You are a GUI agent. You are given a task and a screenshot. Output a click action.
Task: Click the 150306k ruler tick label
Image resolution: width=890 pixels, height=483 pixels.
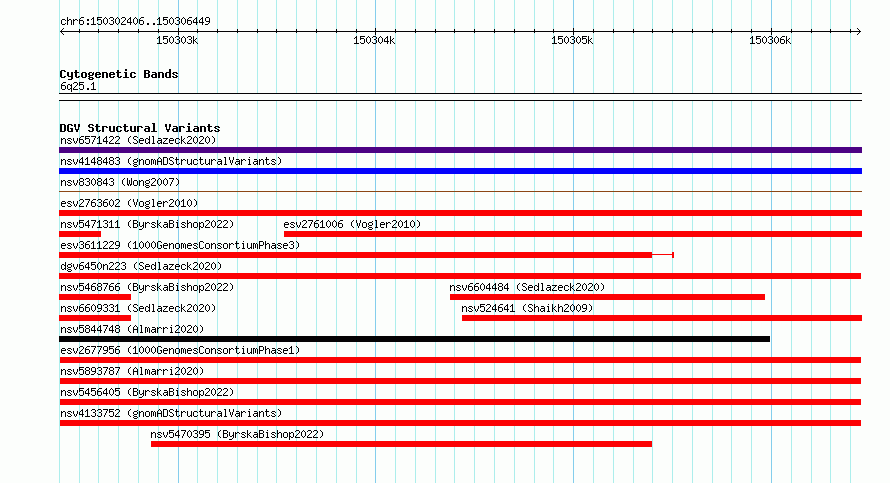(770, 40)
